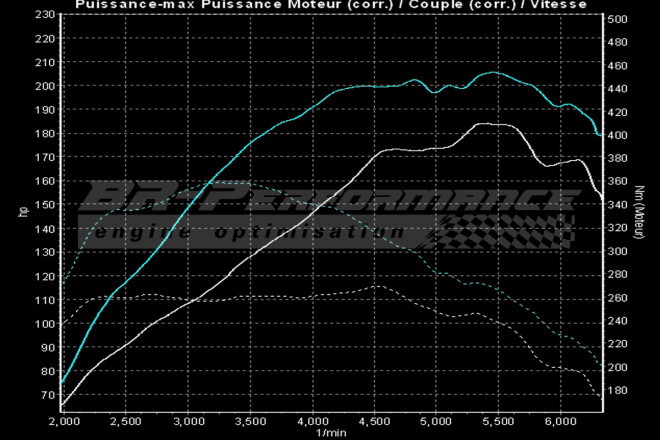Image resolution: width=660 pixels, height=440 pixels.
Task: Select the 6,000 rpm x-axis tick label
Action: pyautogui.click(x=559, y=422)
